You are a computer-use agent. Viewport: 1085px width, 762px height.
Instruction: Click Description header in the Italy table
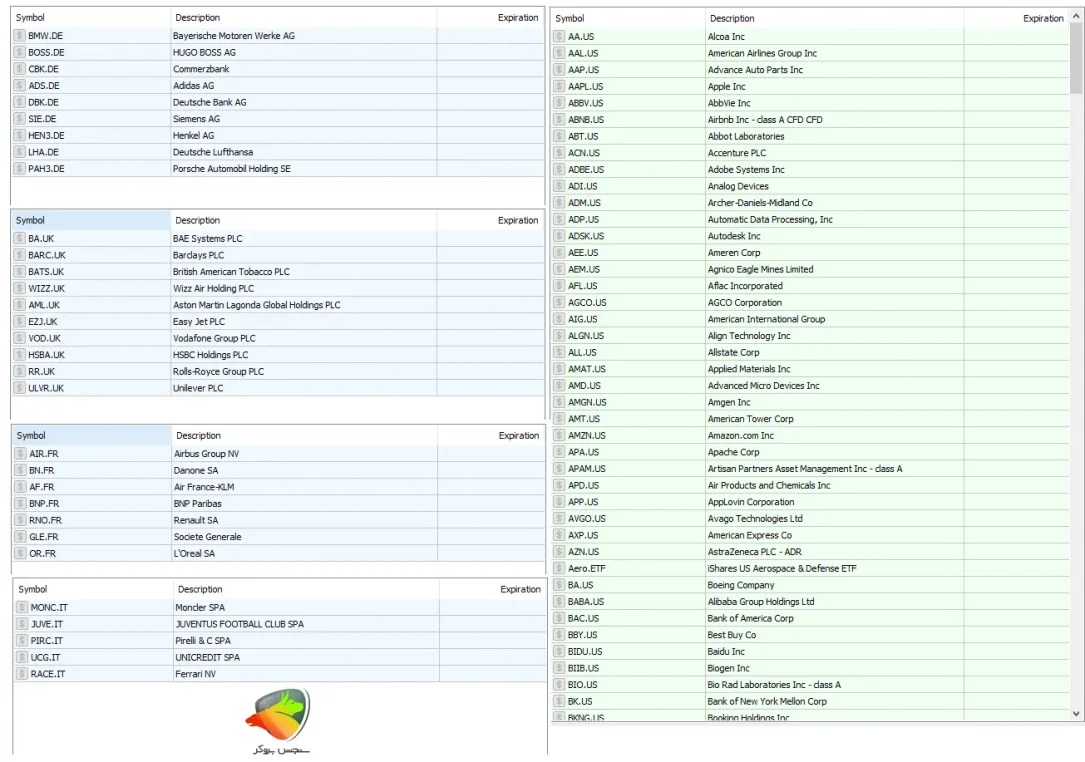coord(306,589)
